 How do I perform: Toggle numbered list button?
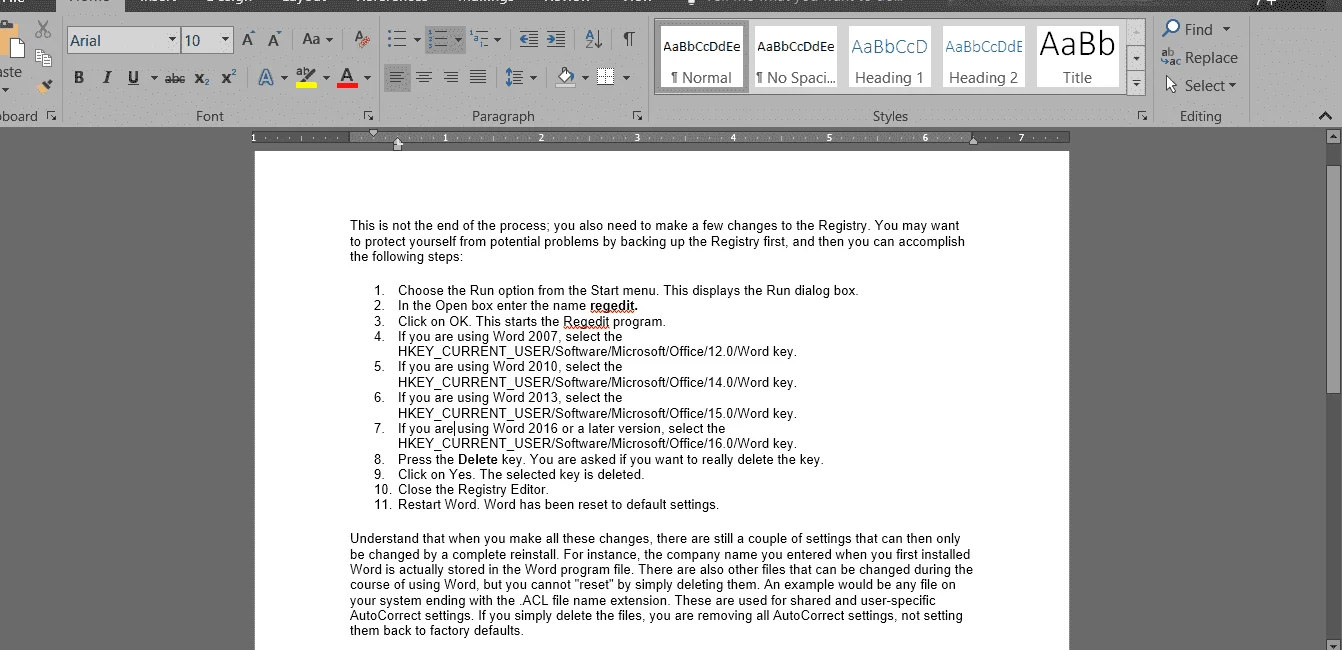437,40
